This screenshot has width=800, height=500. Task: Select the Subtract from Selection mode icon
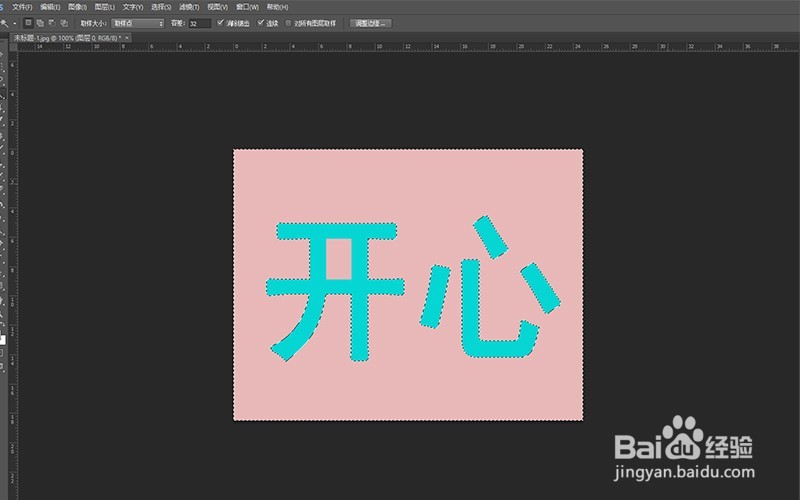52,23
